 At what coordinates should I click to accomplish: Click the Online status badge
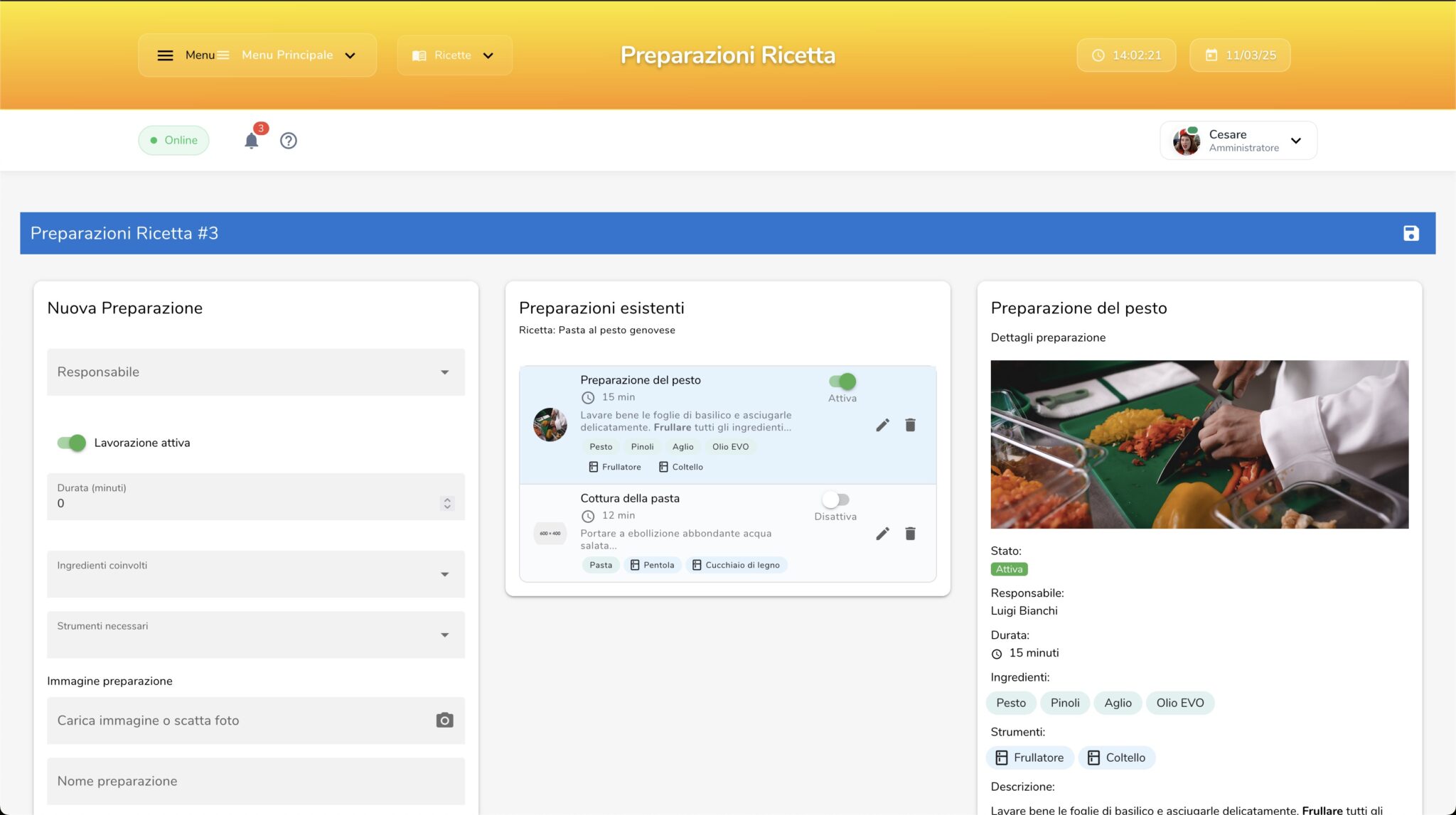[x=173, y=140]
